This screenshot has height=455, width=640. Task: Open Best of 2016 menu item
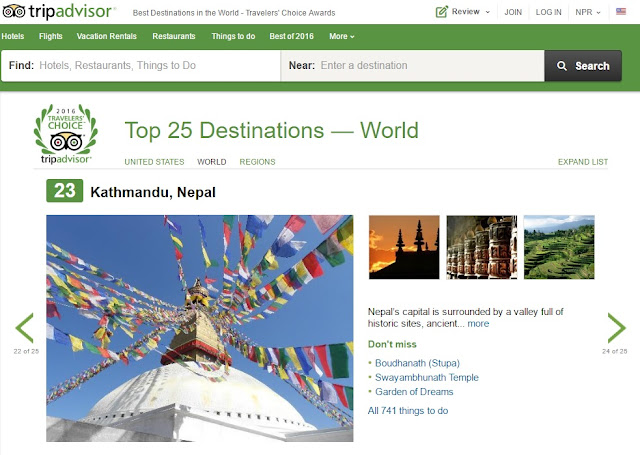[x=291, y=36]
